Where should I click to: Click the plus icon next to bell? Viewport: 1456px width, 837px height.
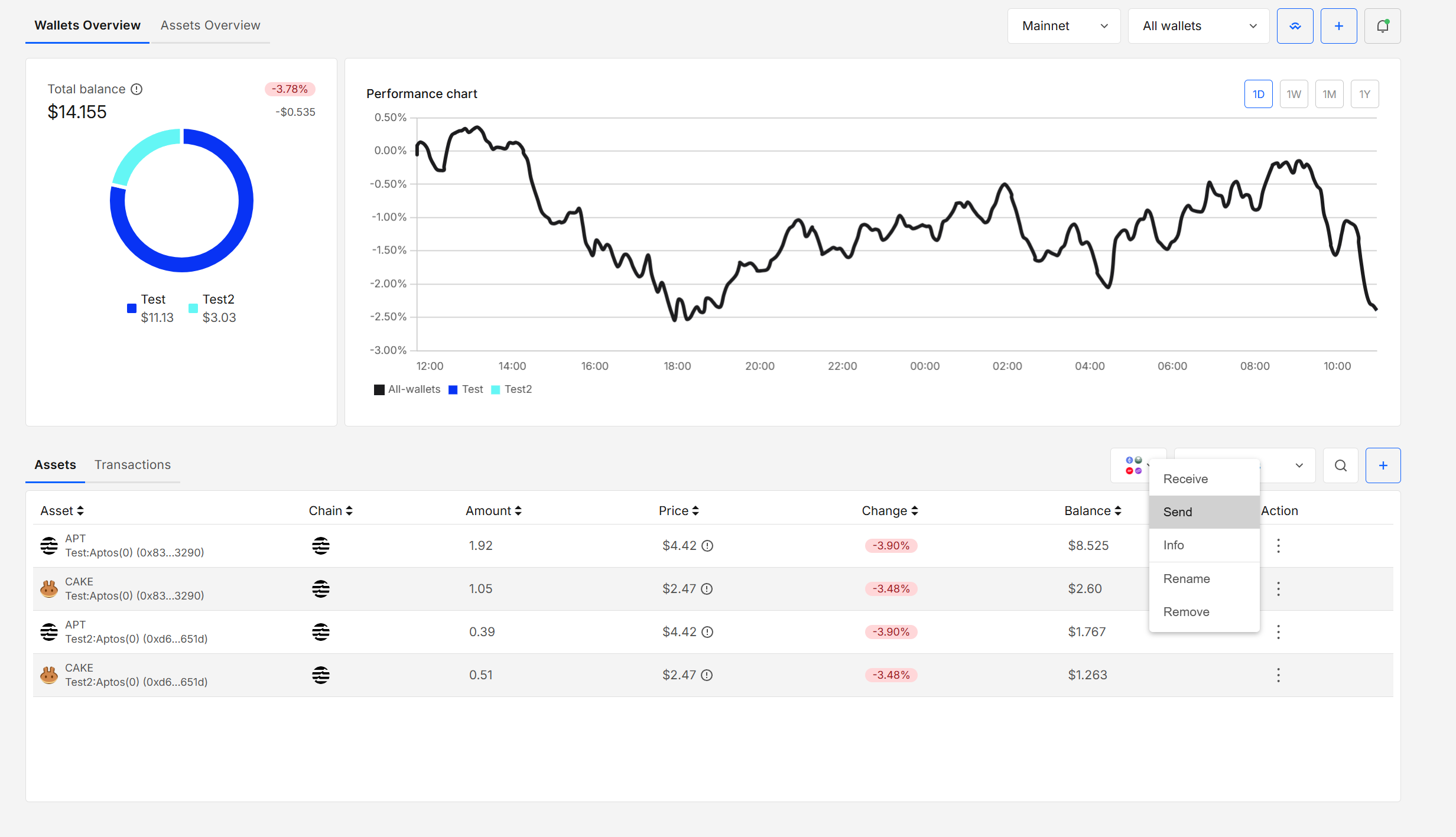pyautogui.click(x=1338, y=26)
